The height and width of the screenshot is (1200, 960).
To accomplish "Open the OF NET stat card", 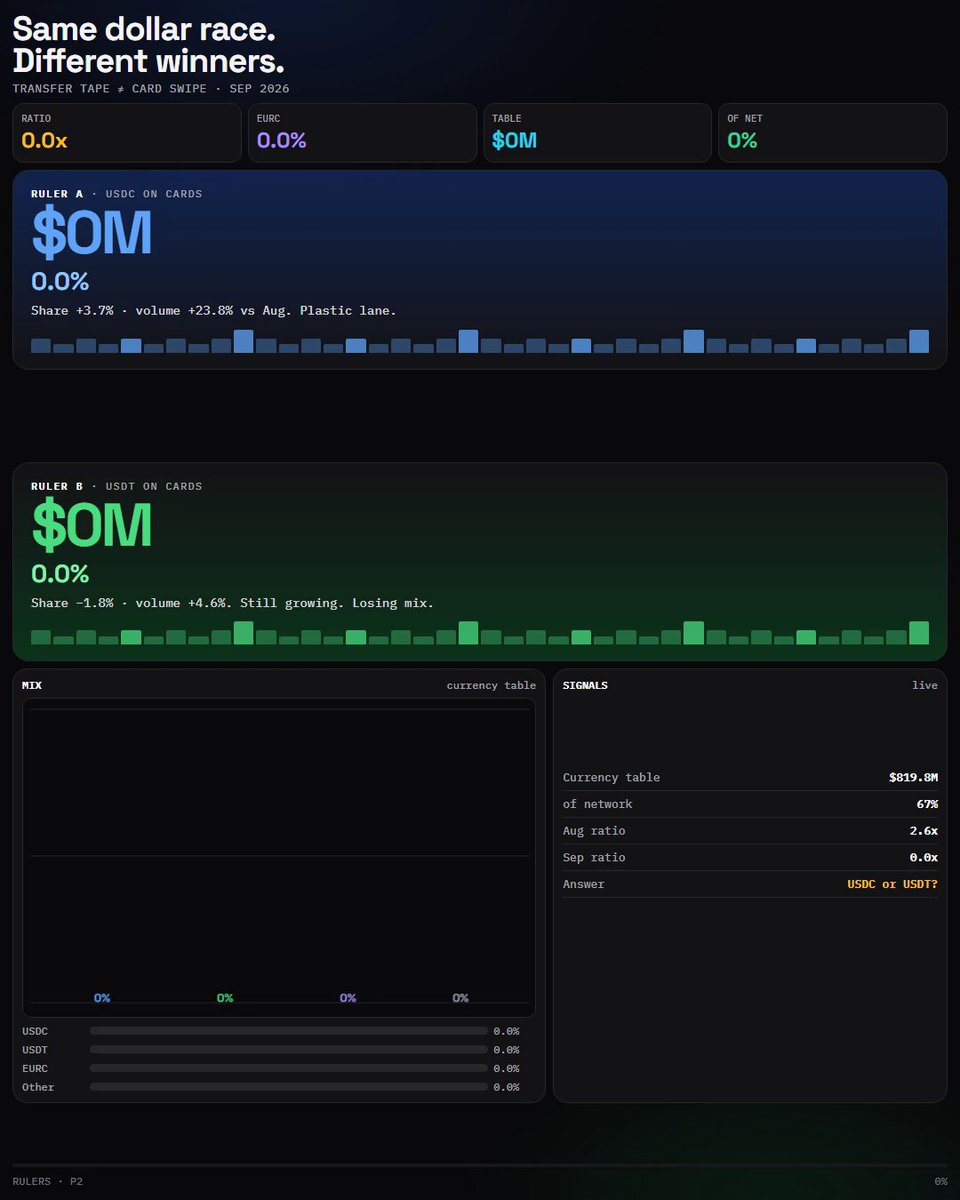I will (x=833, y=133).
